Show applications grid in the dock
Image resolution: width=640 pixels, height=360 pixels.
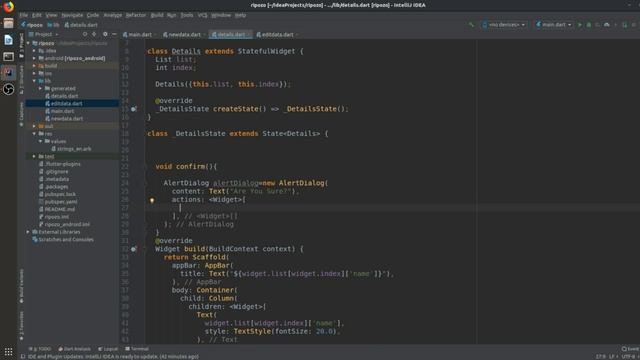click(8, 351)
